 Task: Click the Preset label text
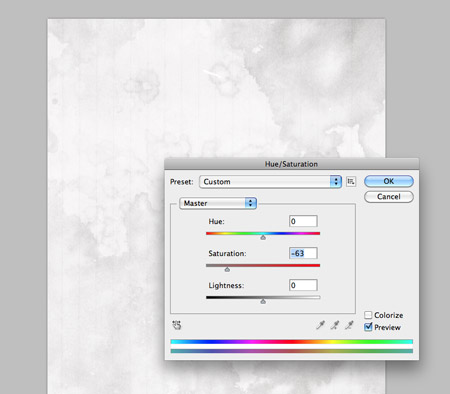(x=182, y=182)
